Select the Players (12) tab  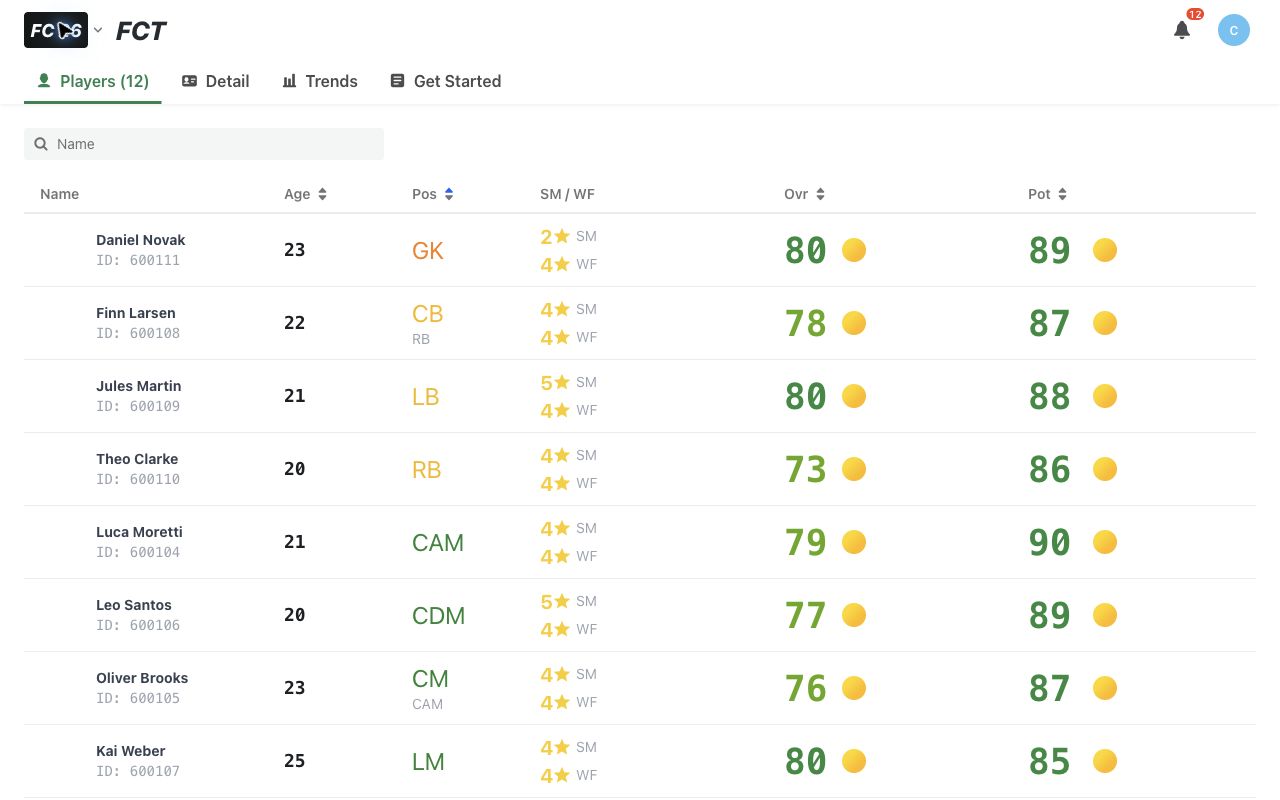93,81
